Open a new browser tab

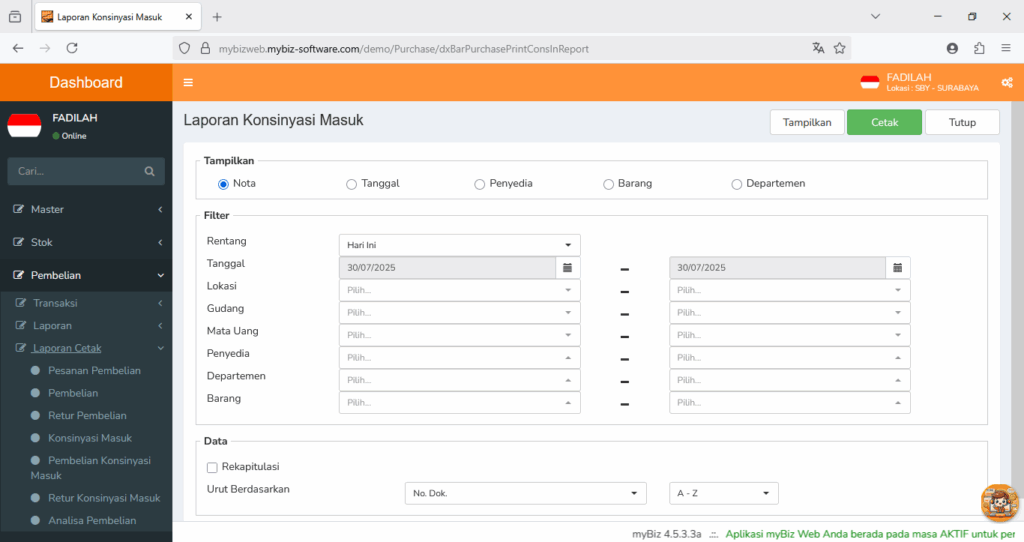point(217,17)
